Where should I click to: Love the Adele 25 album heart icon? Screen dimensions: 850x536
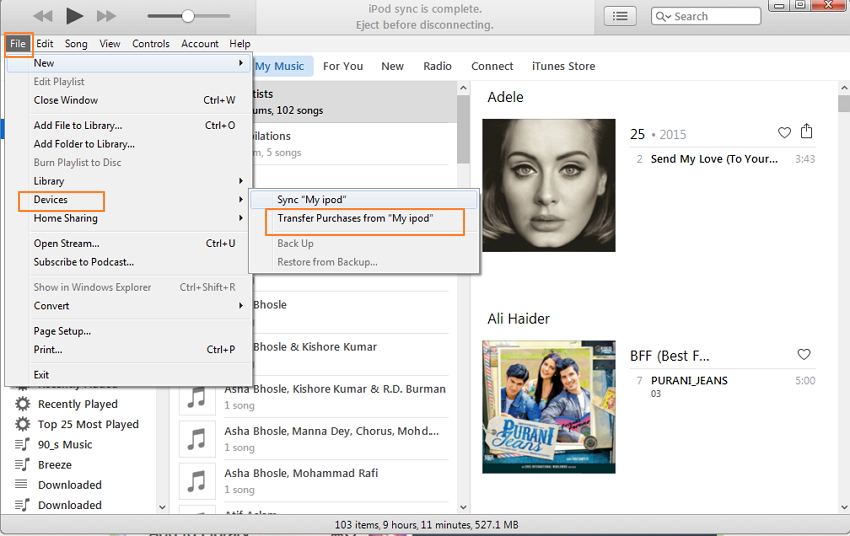click(784, 133)
